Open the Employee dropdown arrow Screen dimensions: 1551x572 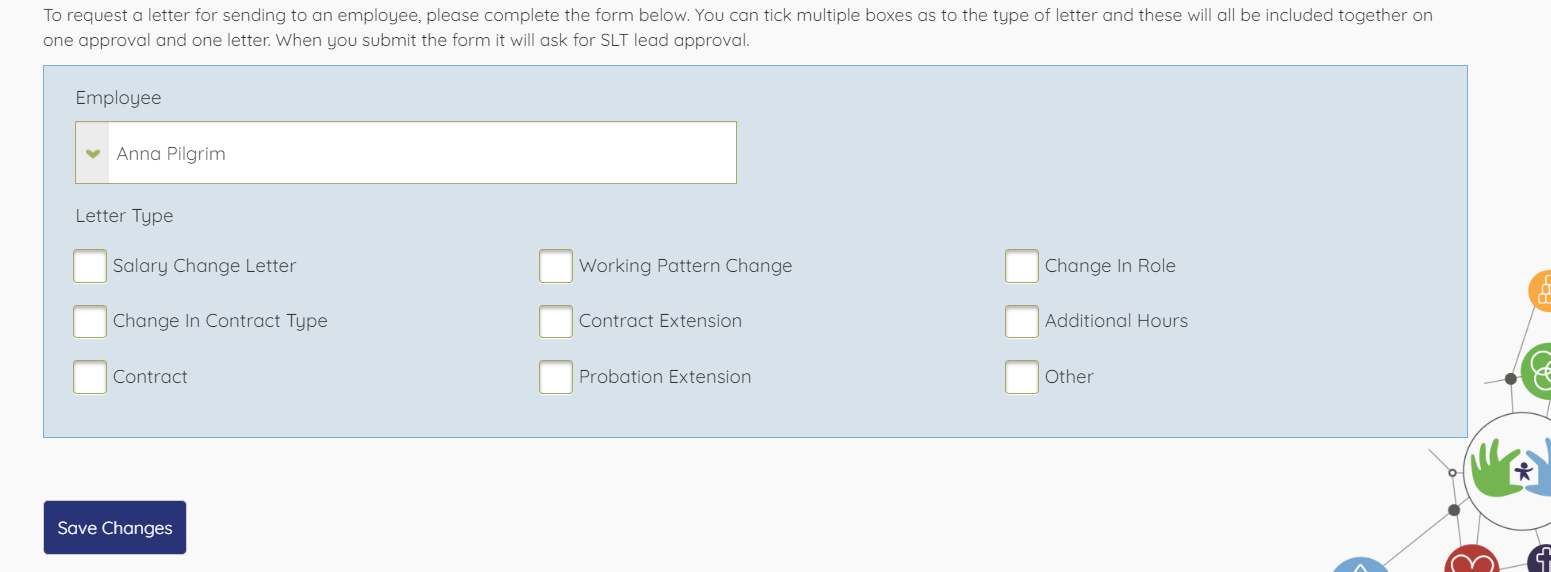coord(93,153)
